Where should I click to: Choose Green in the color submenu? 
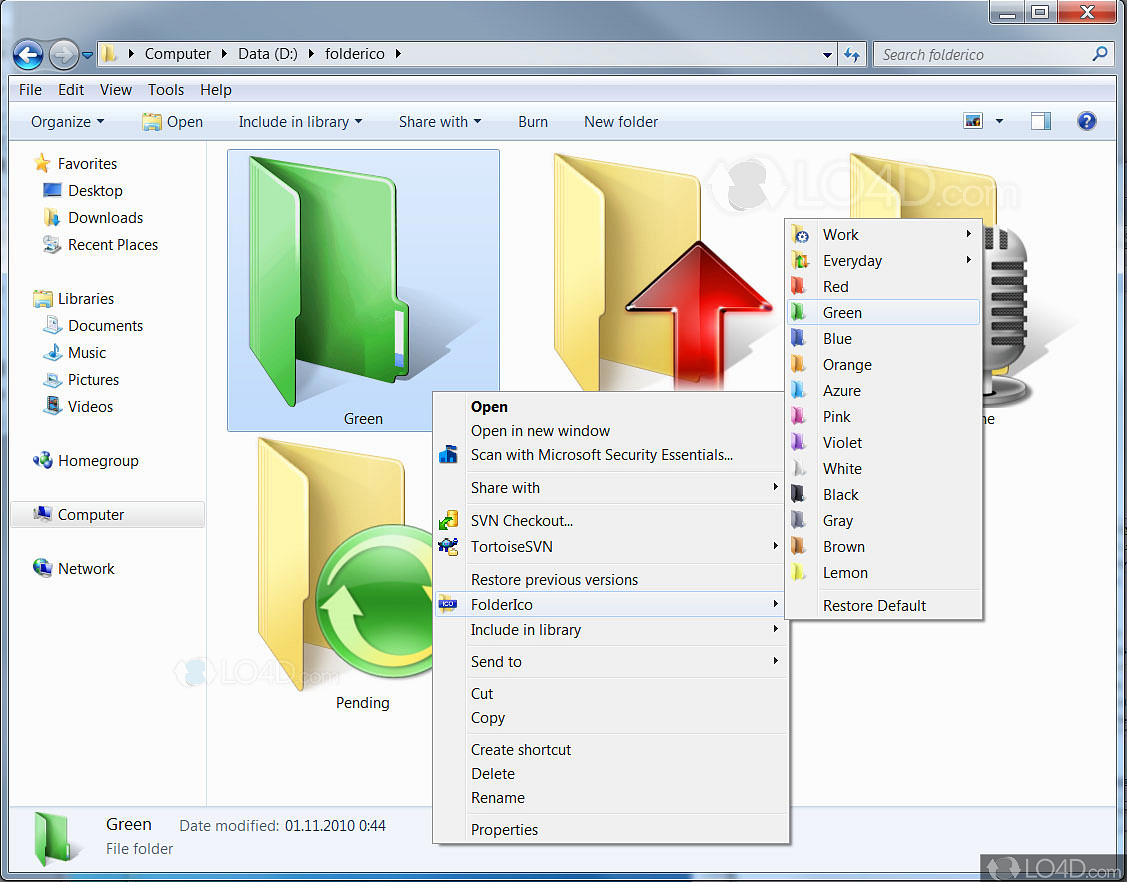coord(884,313)
